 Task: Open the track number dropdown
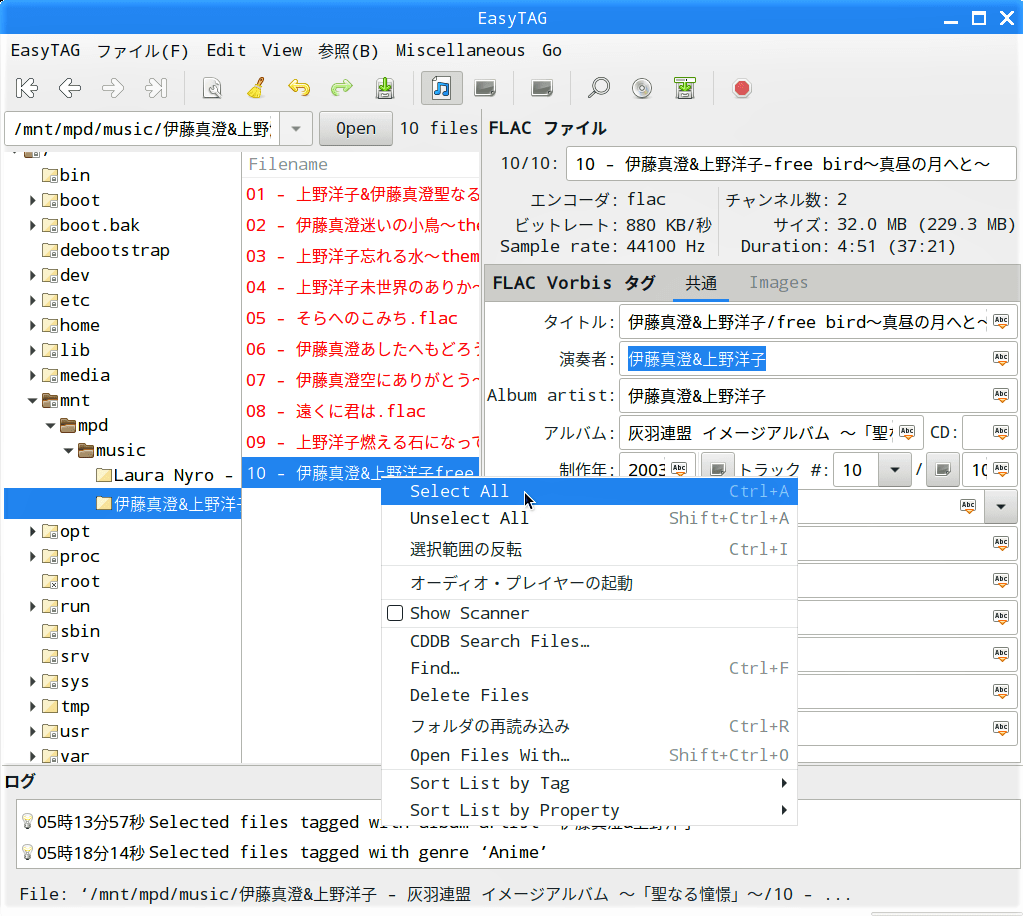(x=894, y=470)
